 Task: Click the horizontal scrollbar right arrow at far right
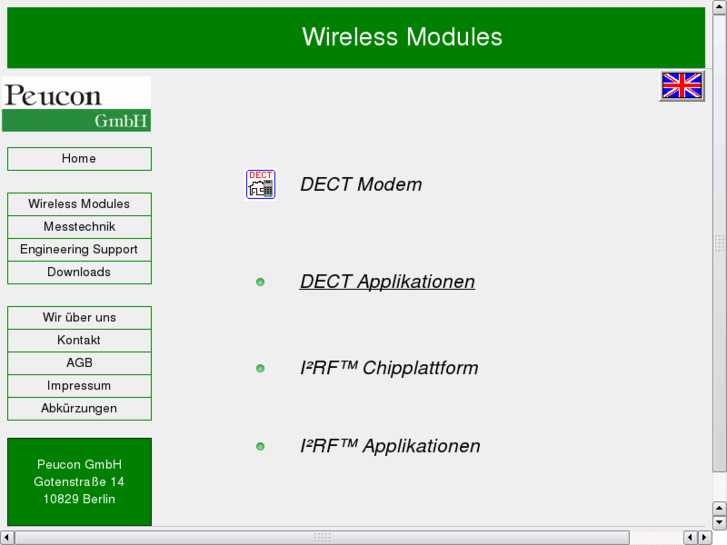tap(705, 538)
